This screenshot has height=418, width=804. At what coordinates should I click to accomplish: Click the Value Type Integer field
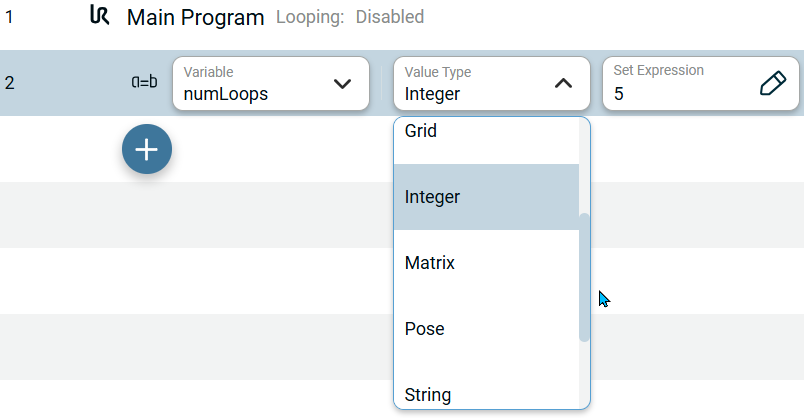[470, 83]
